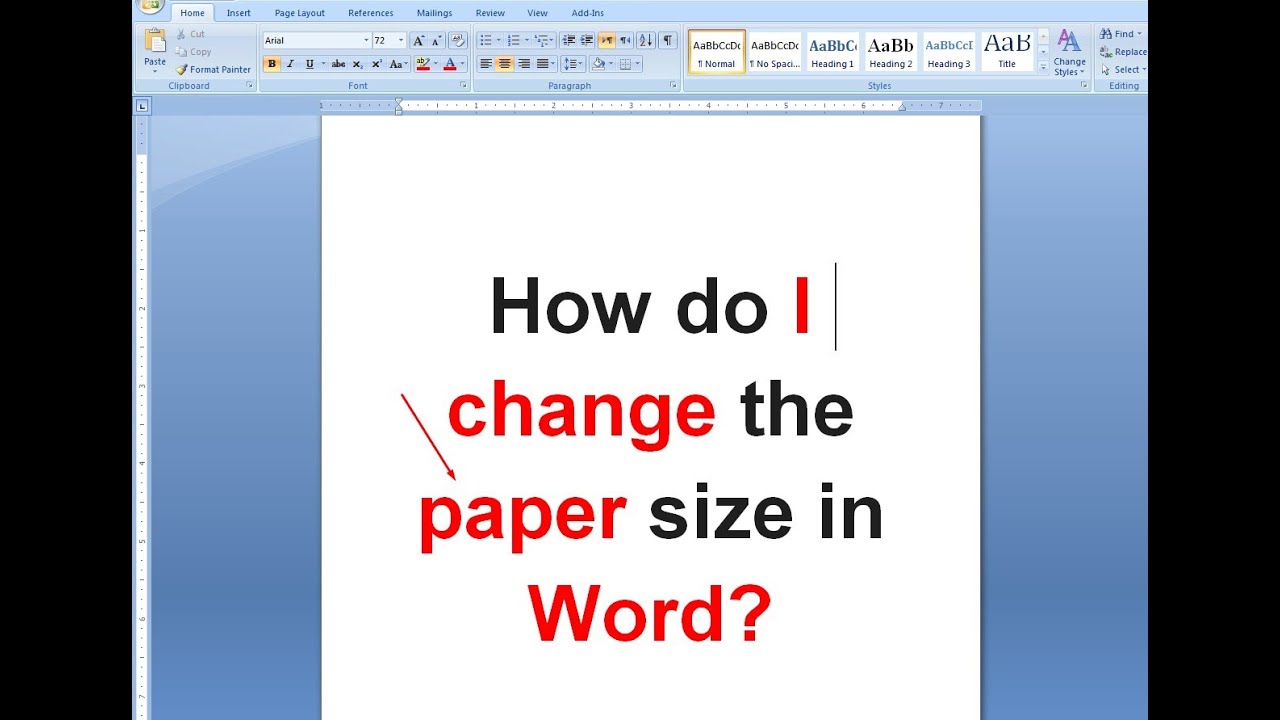The height and width of the screenshot is (720, 1280).
Task: Open Font dialog launcher
Action: (x=463, y=86)
